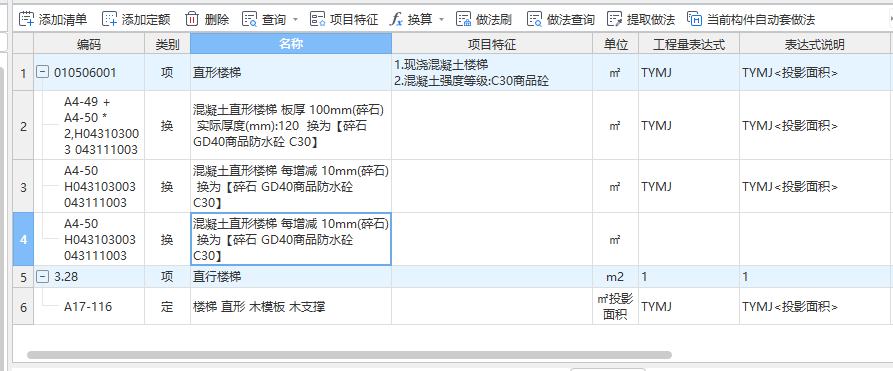893x371 pixels.
Task: Click the 添加定额 toolbar icon
Action: point(109,19)
